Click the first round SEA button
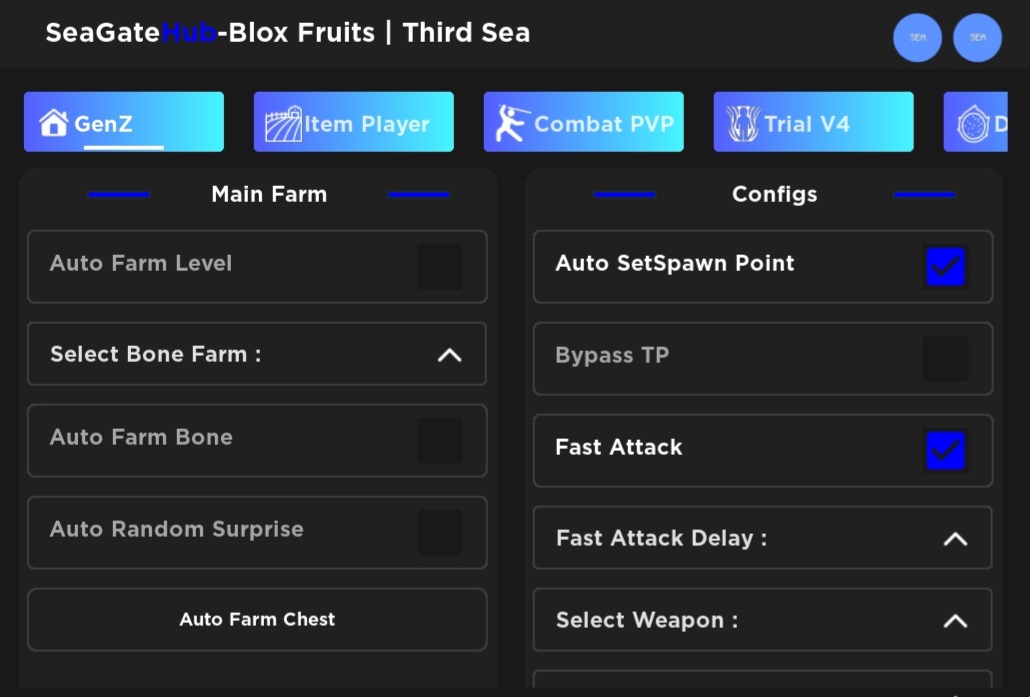 917,37
